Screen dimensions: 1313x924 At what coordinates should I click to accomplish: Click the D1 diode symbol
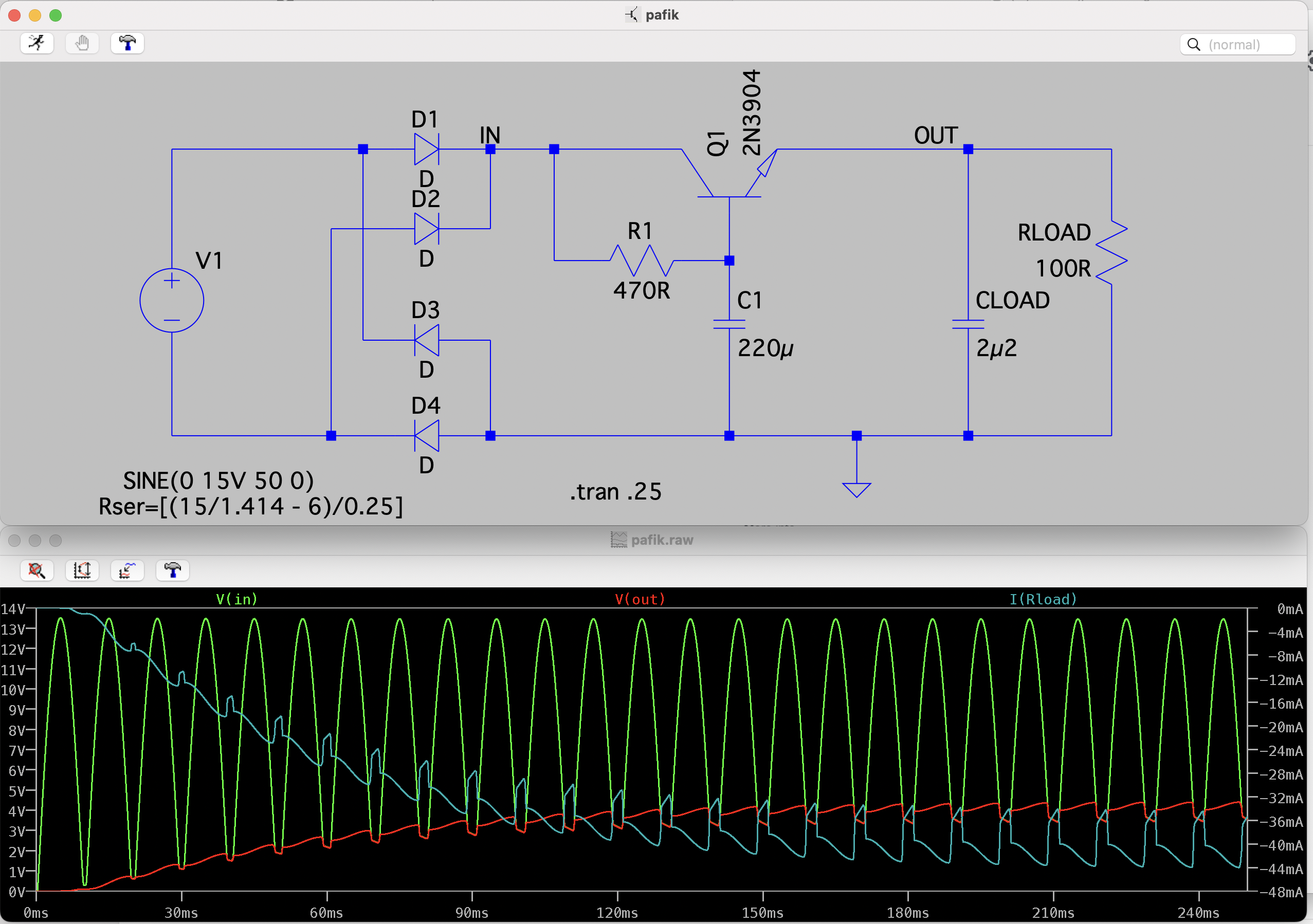coord(426,149)
